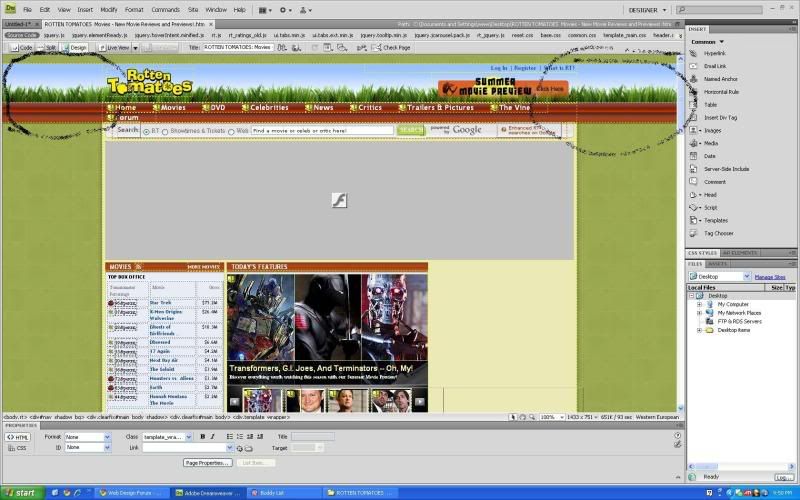The height and width of the screenshot is (500, 800).
Task: Apply bold formatting in Properties panel
Action: point(202,437)
